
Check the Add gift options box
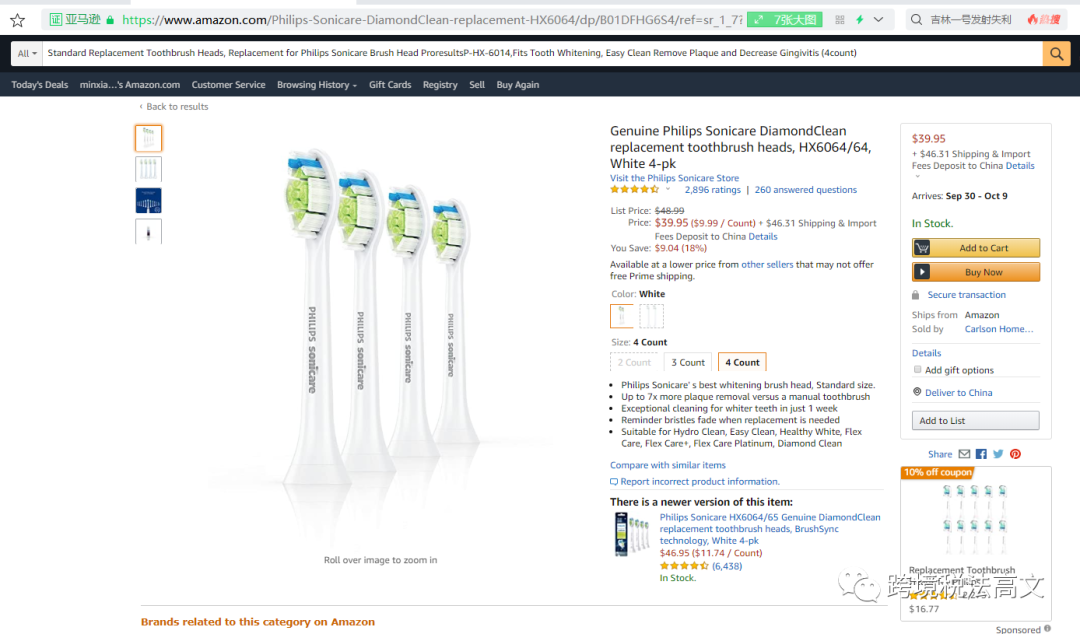point(918,370)
